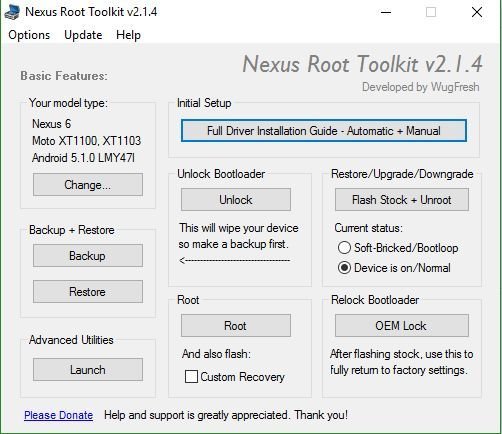Click the 'Current status:' label
The width and height of the screenshot is (502, 434).
368,228
